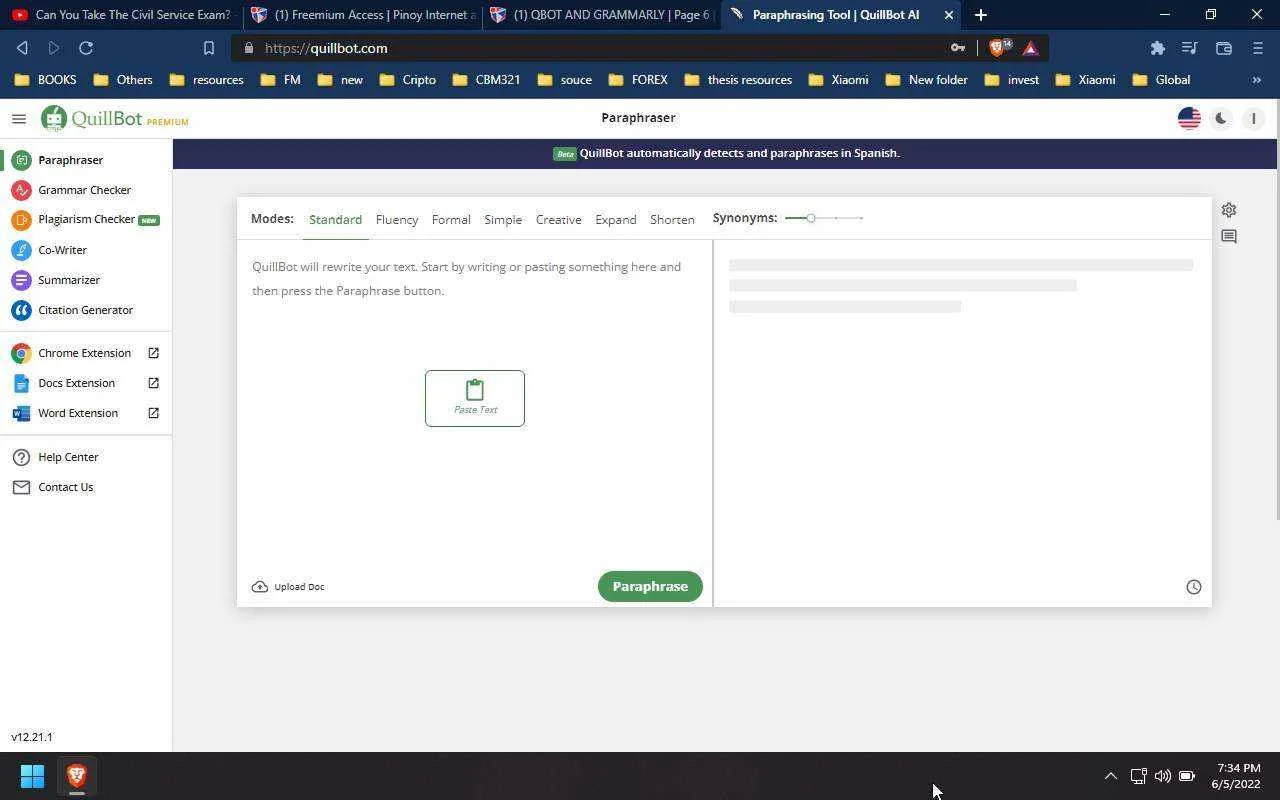Switch to the Freemium Access tab

pos(362,15)
